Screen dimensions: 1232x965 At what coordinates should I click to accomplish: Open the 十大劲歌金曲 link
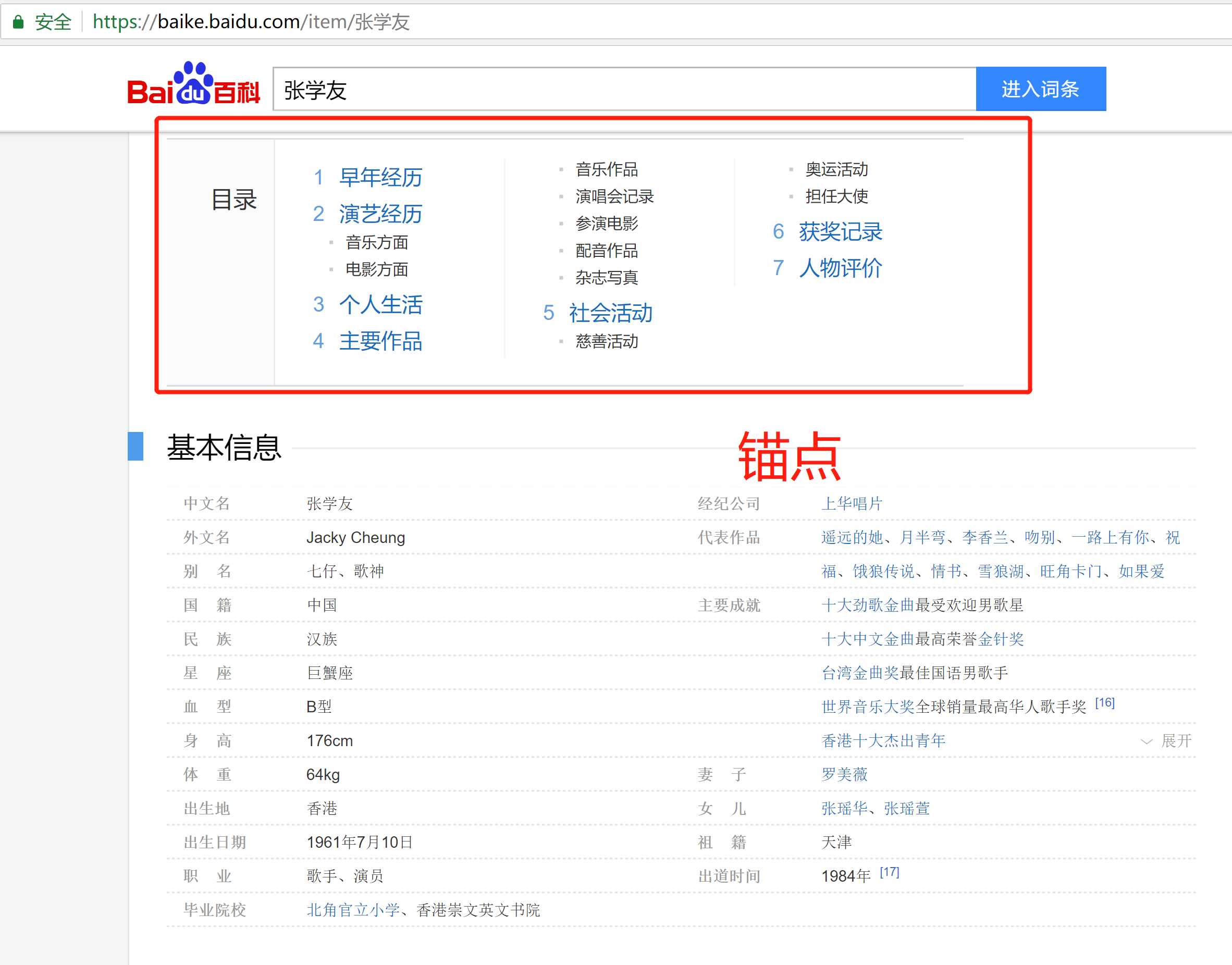[x=868, y=605]
